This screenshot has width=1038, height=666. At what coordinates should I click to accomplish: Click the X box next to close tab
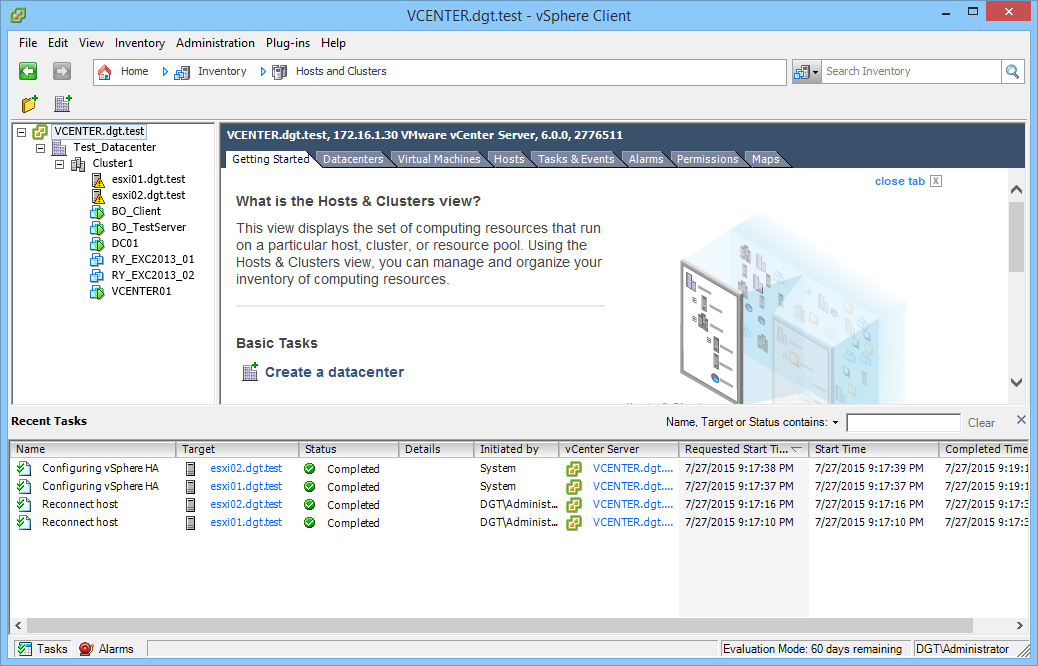click(x=935, y=181)
